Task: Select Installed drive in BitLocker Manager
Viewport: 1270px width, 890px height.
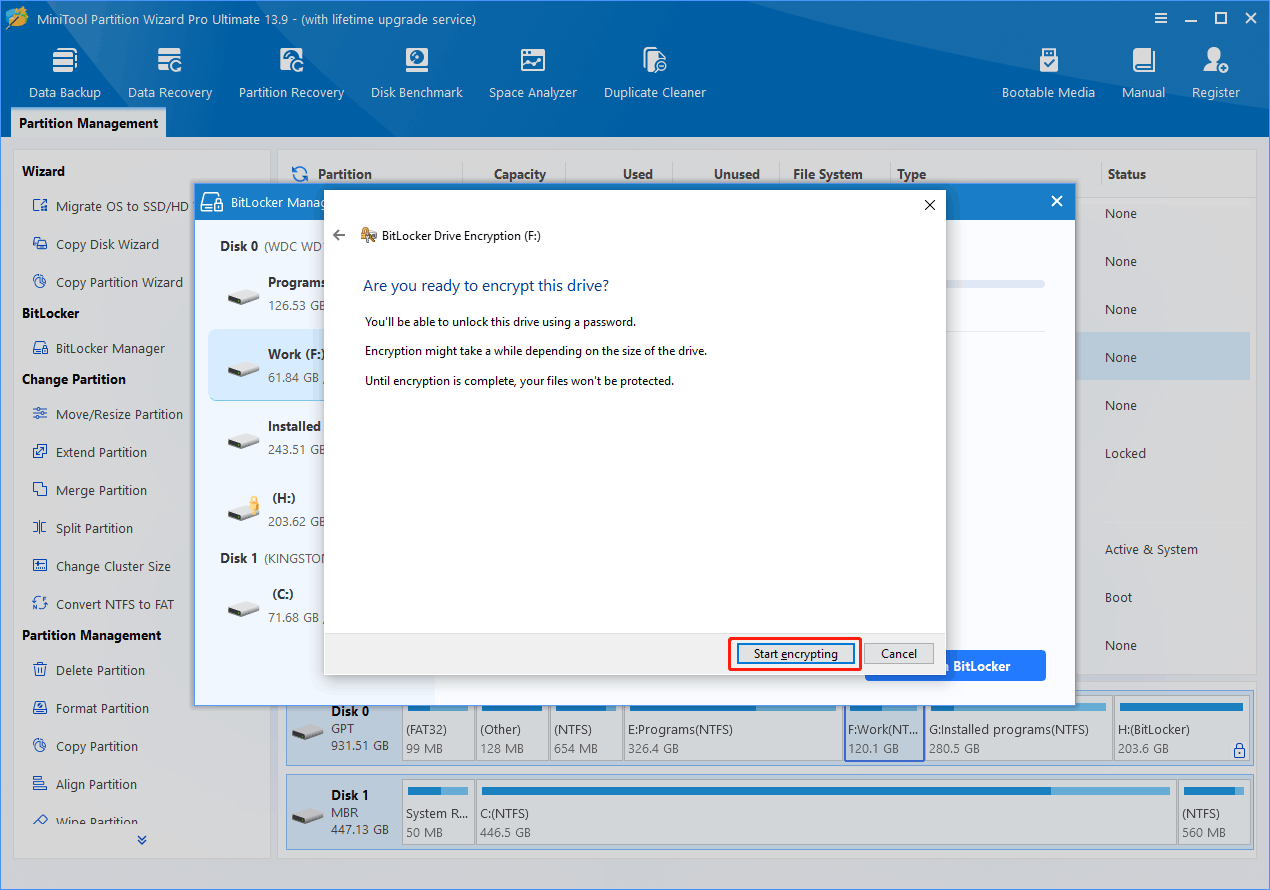Action: point(266,438)
